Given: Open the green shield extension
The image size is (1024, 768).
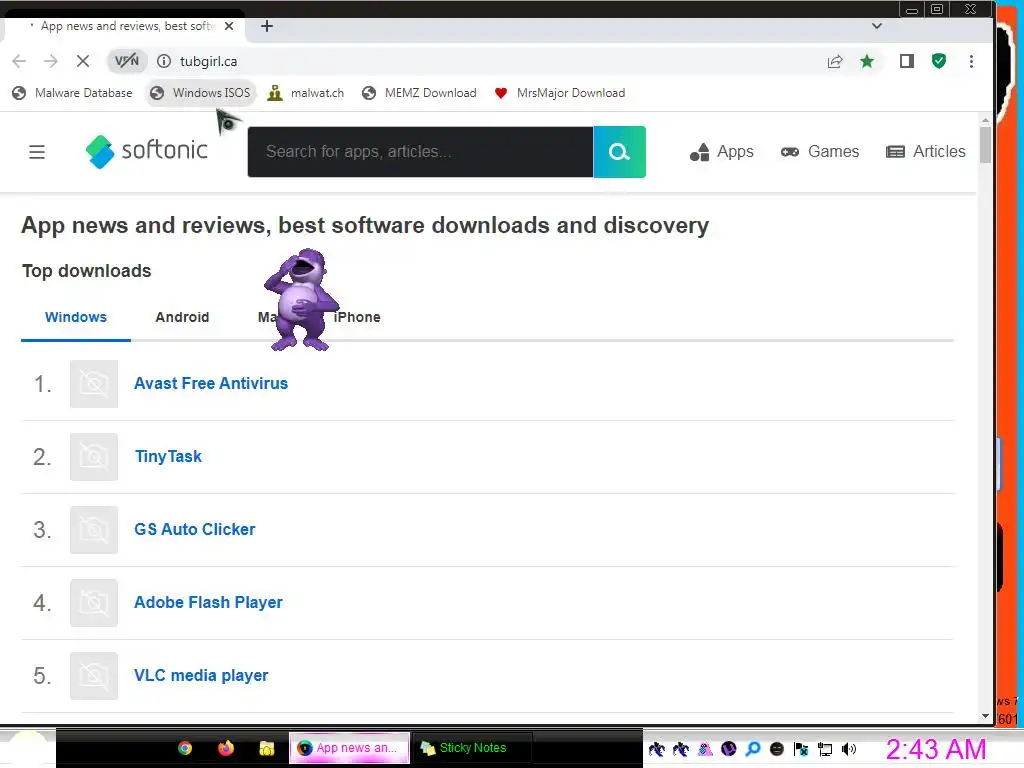Looking at the screenshot, I should coord(938,61).
